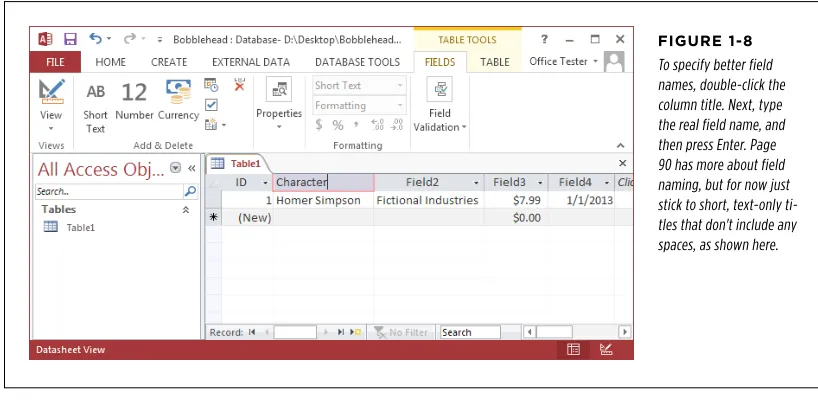Switch to the HOME ribbon tab

111,62
